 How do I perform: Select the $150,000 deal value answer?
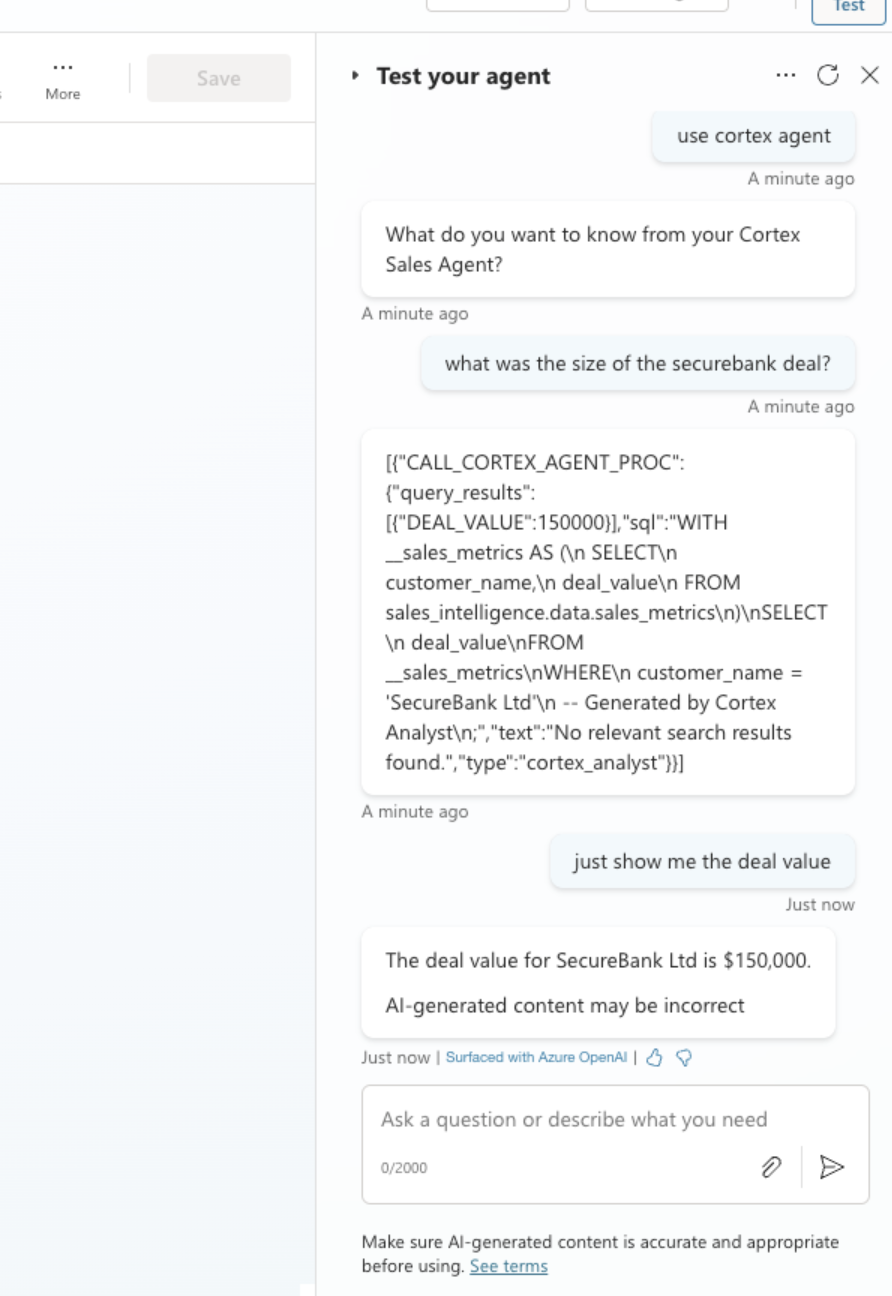pos(598,982)
